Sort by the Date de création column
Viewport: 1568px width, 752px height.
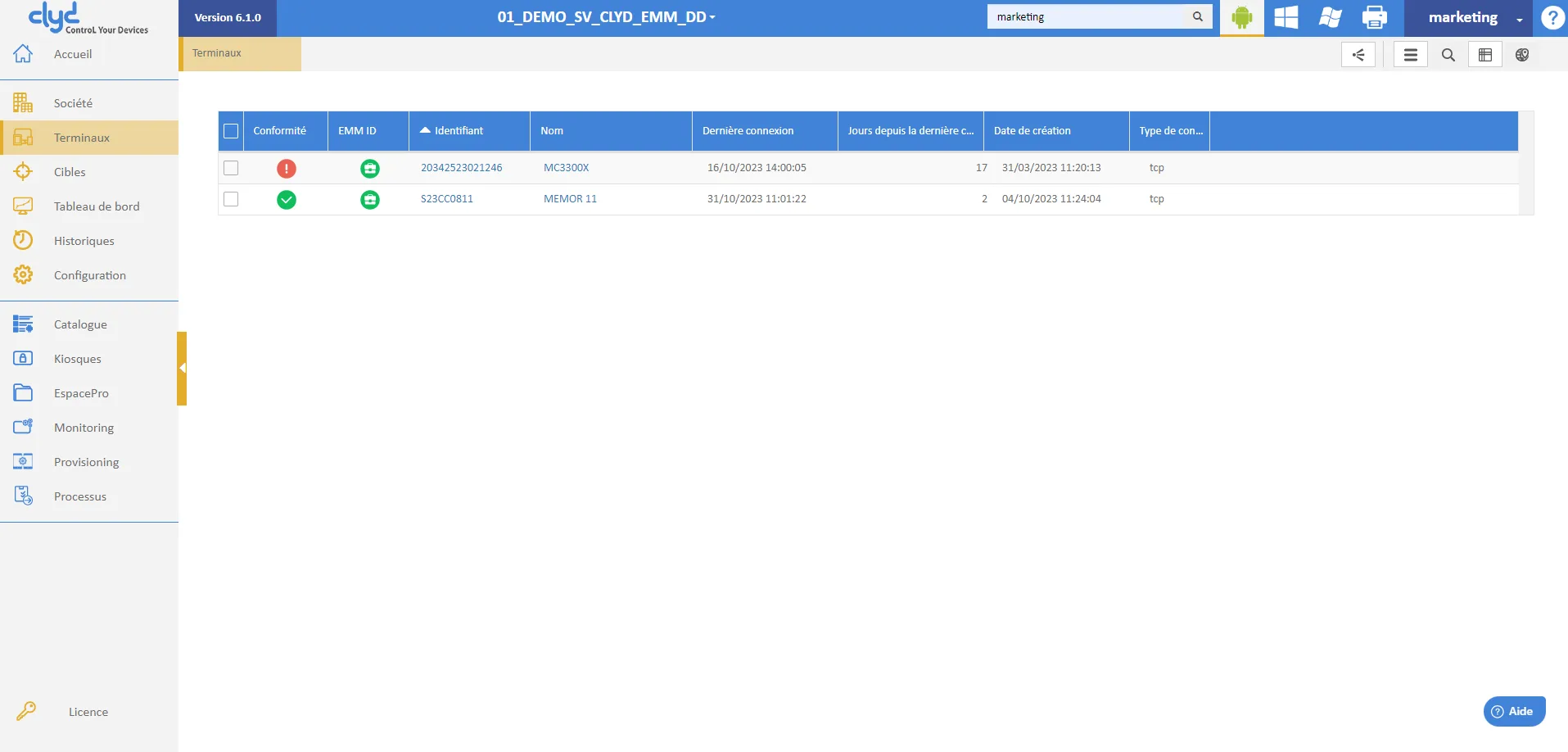pos(1056,131)
